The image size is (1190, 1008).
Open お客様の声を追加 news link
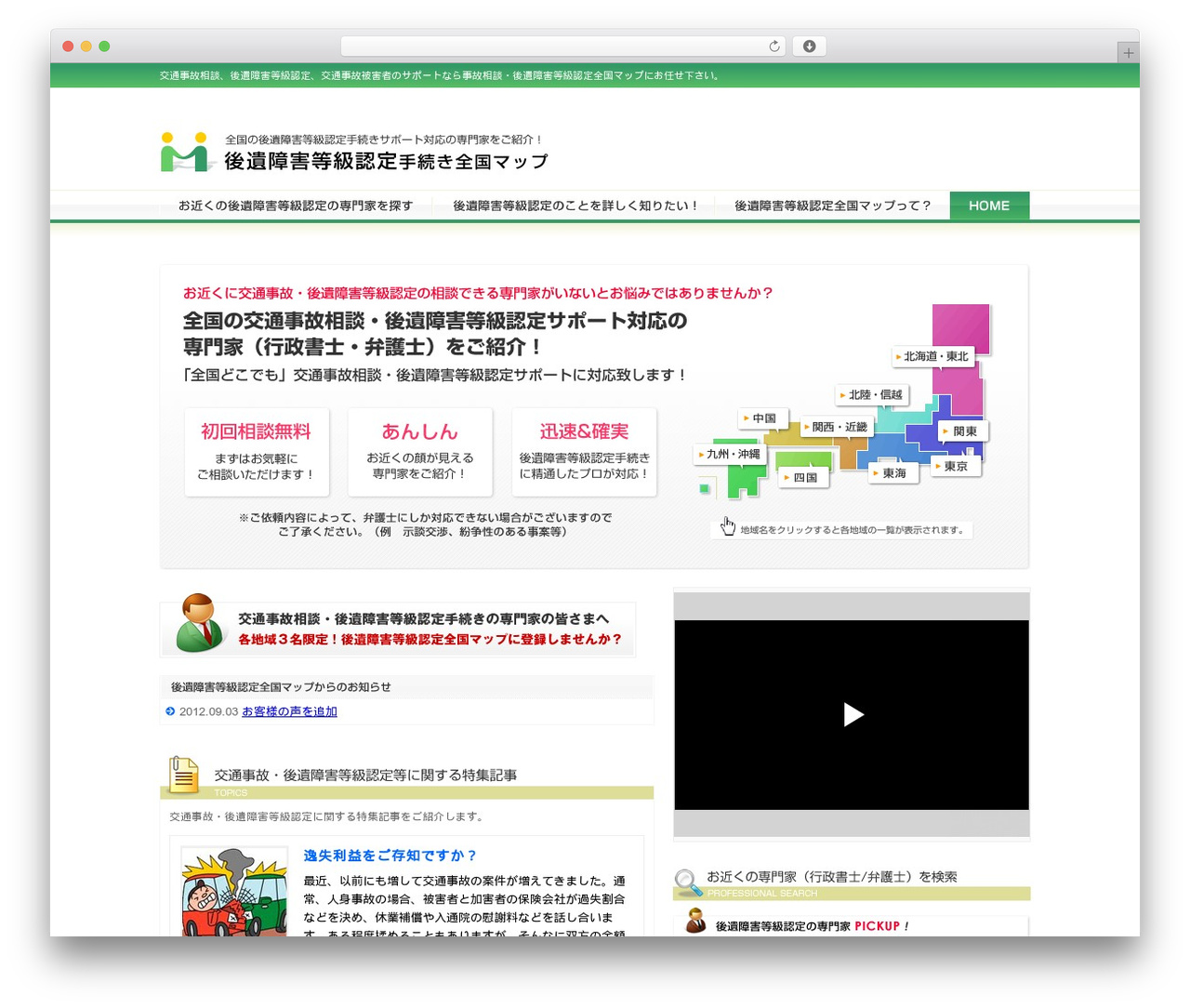(x=289, y=711)
